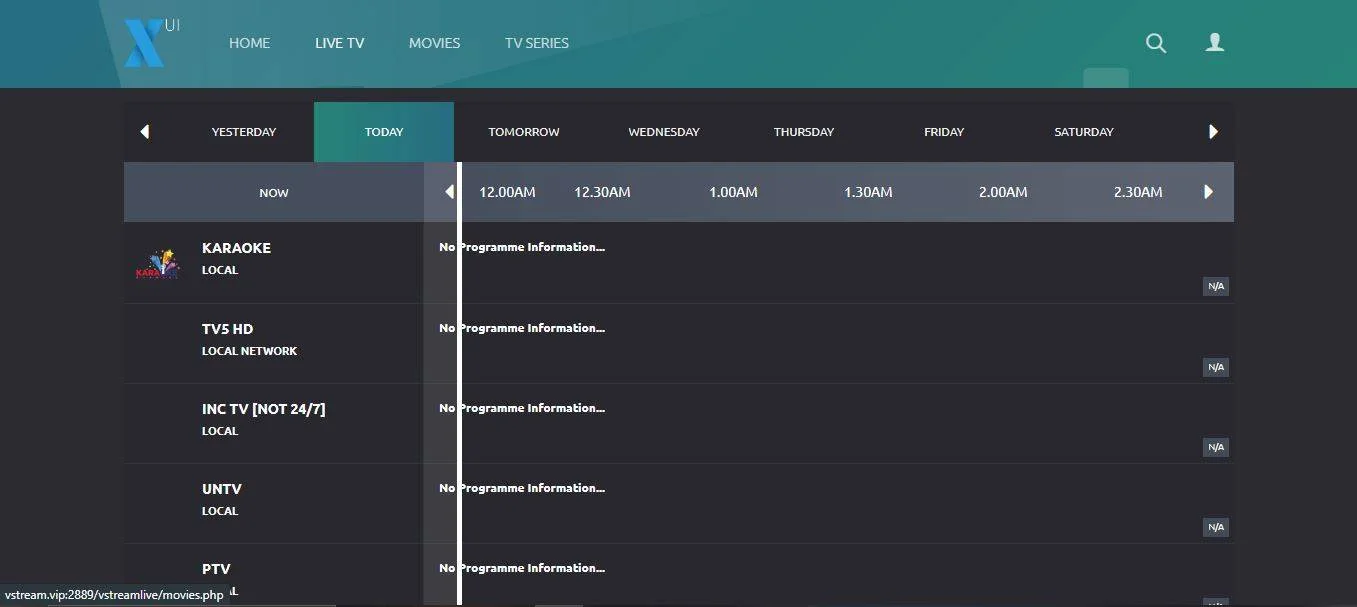Click KARAOKE's No Programme Information entry

point(522,247)
